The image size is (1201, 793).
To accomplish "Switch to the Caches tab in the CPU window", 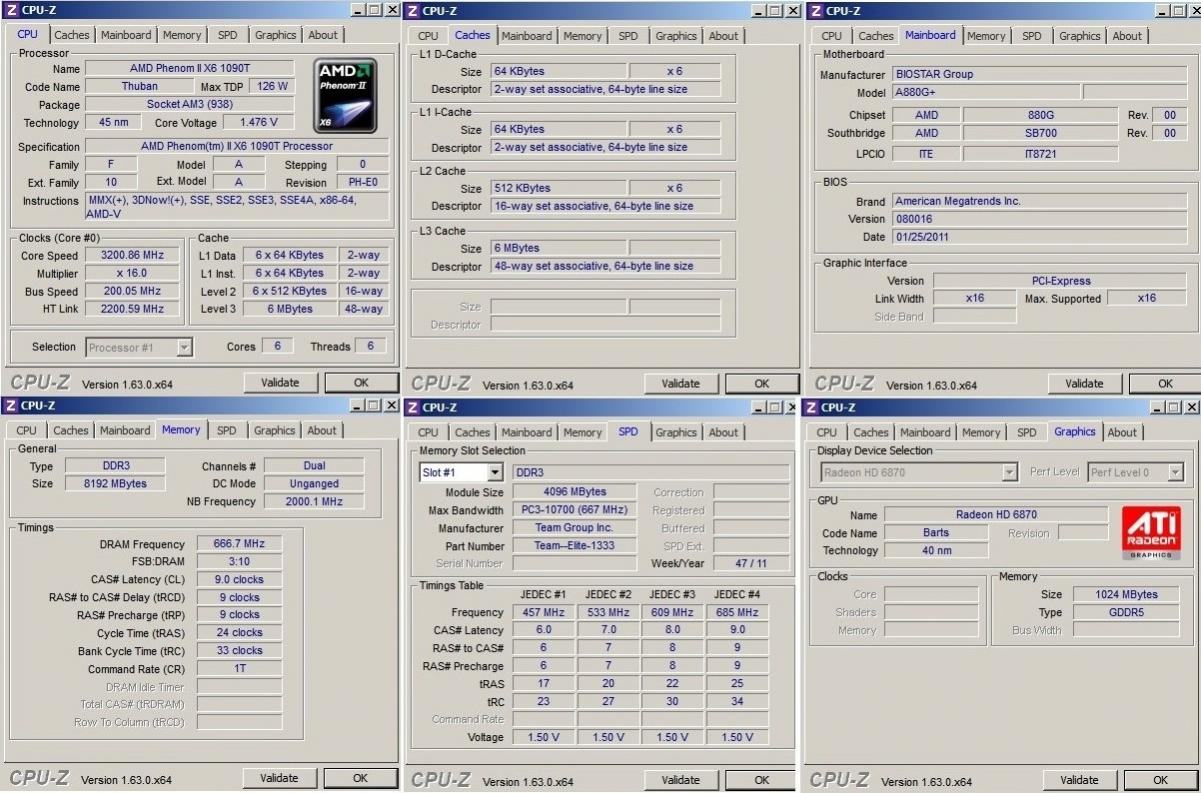I will click(71, 35).
